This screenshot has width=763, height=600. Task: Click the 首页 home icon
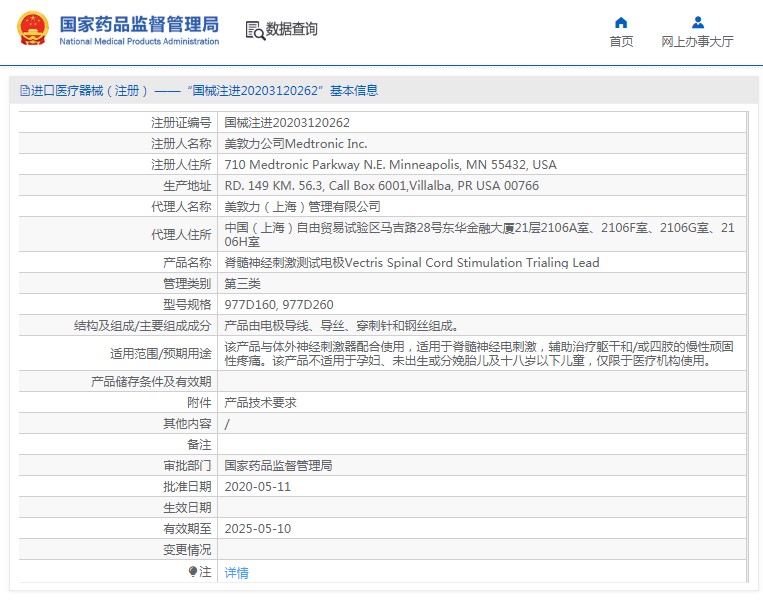tap(621, 22)
